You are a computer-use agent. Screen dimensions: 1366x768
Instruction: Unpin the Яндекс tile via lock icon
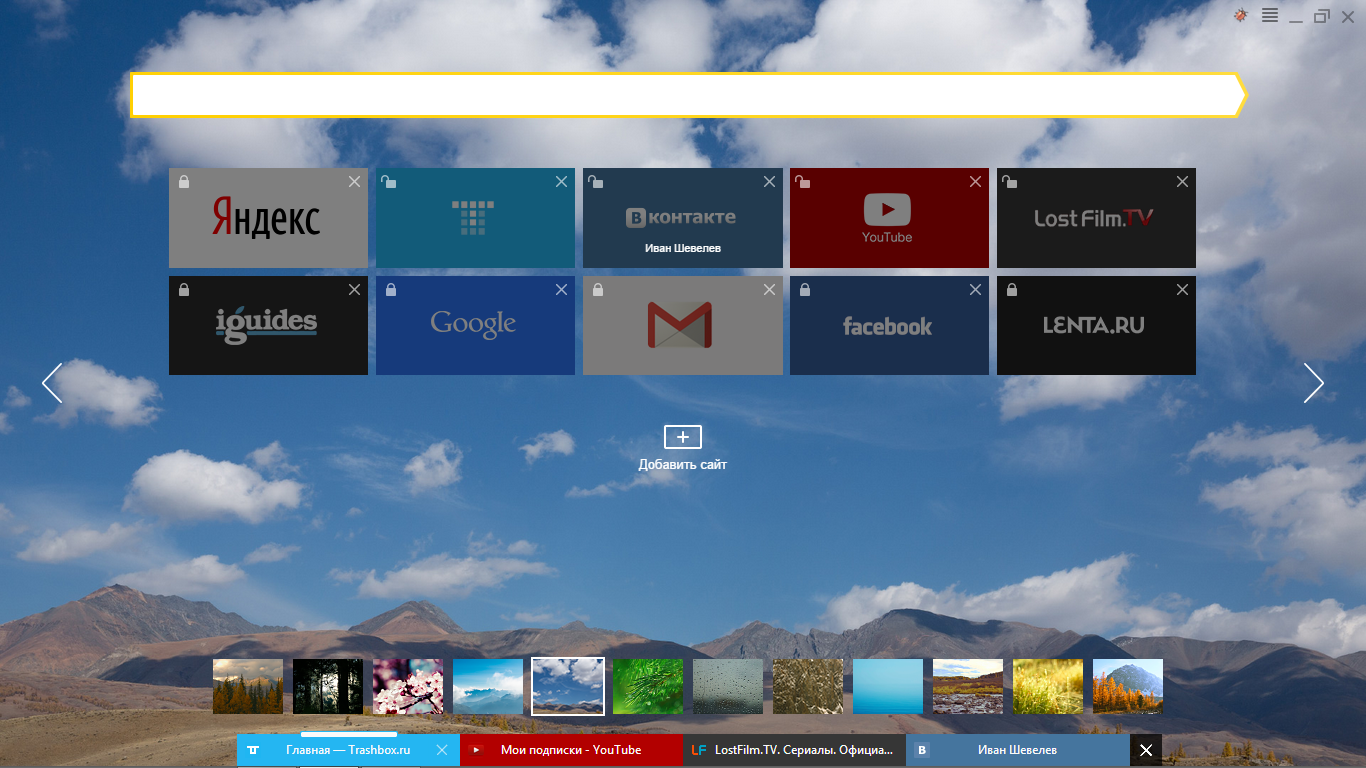pyautogui.click(x=183, y=182)
